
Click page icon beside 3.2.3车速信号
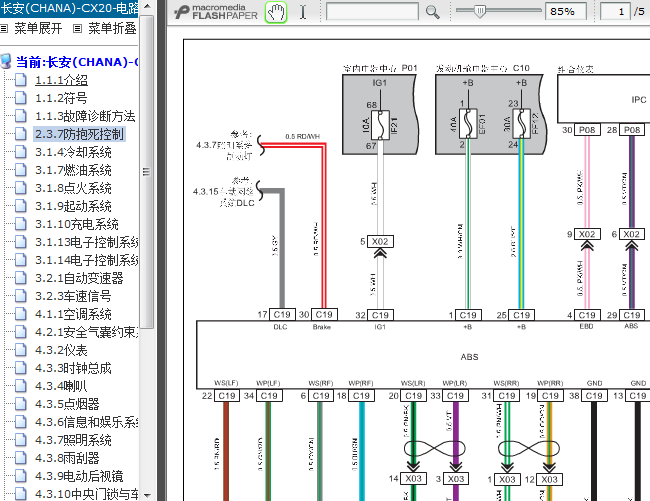tap(21, 296)
